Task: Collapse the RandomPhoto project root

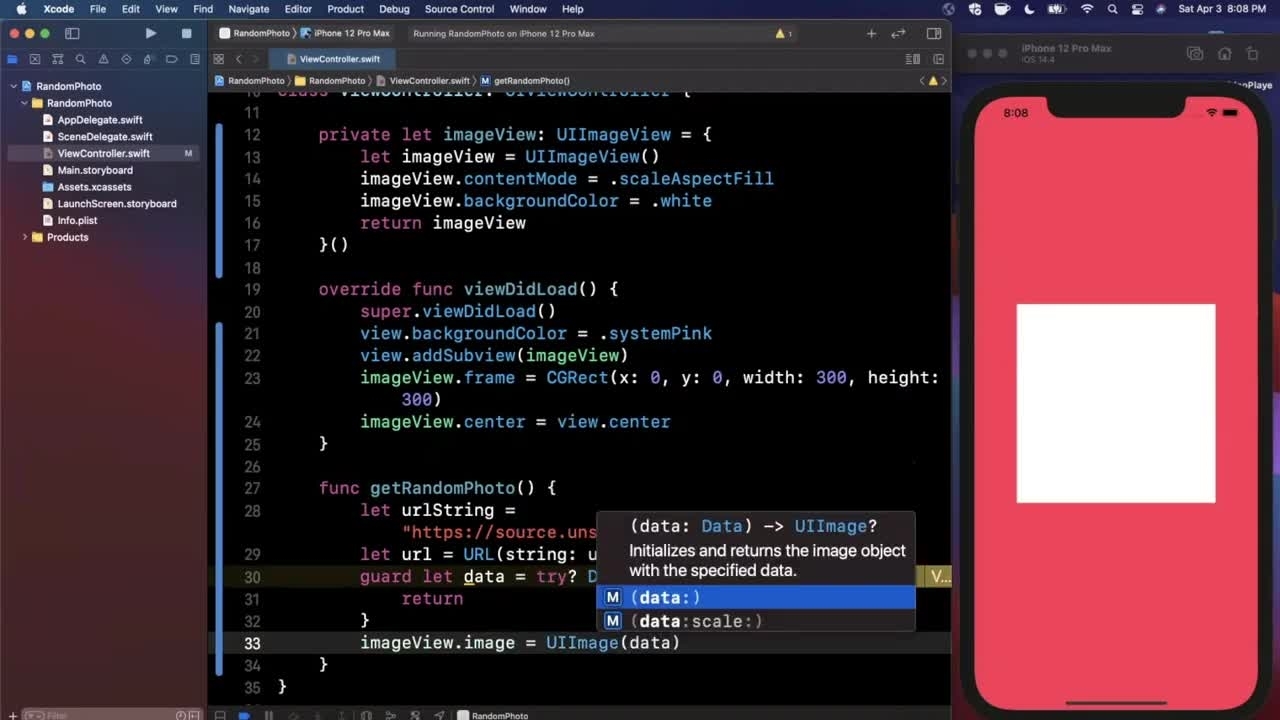Action: (x=15, y=86)
